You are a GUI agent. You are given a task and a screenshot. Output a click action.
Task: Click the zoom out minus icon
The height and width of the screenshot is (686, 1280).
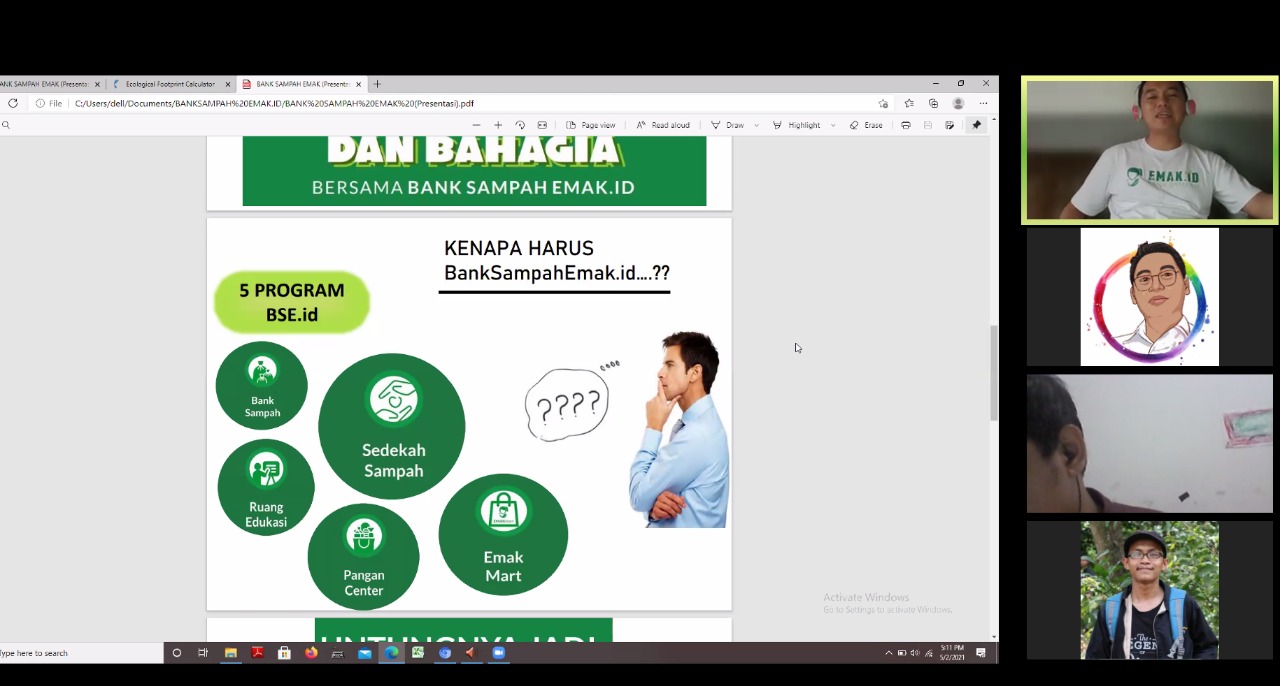[476, 125]
